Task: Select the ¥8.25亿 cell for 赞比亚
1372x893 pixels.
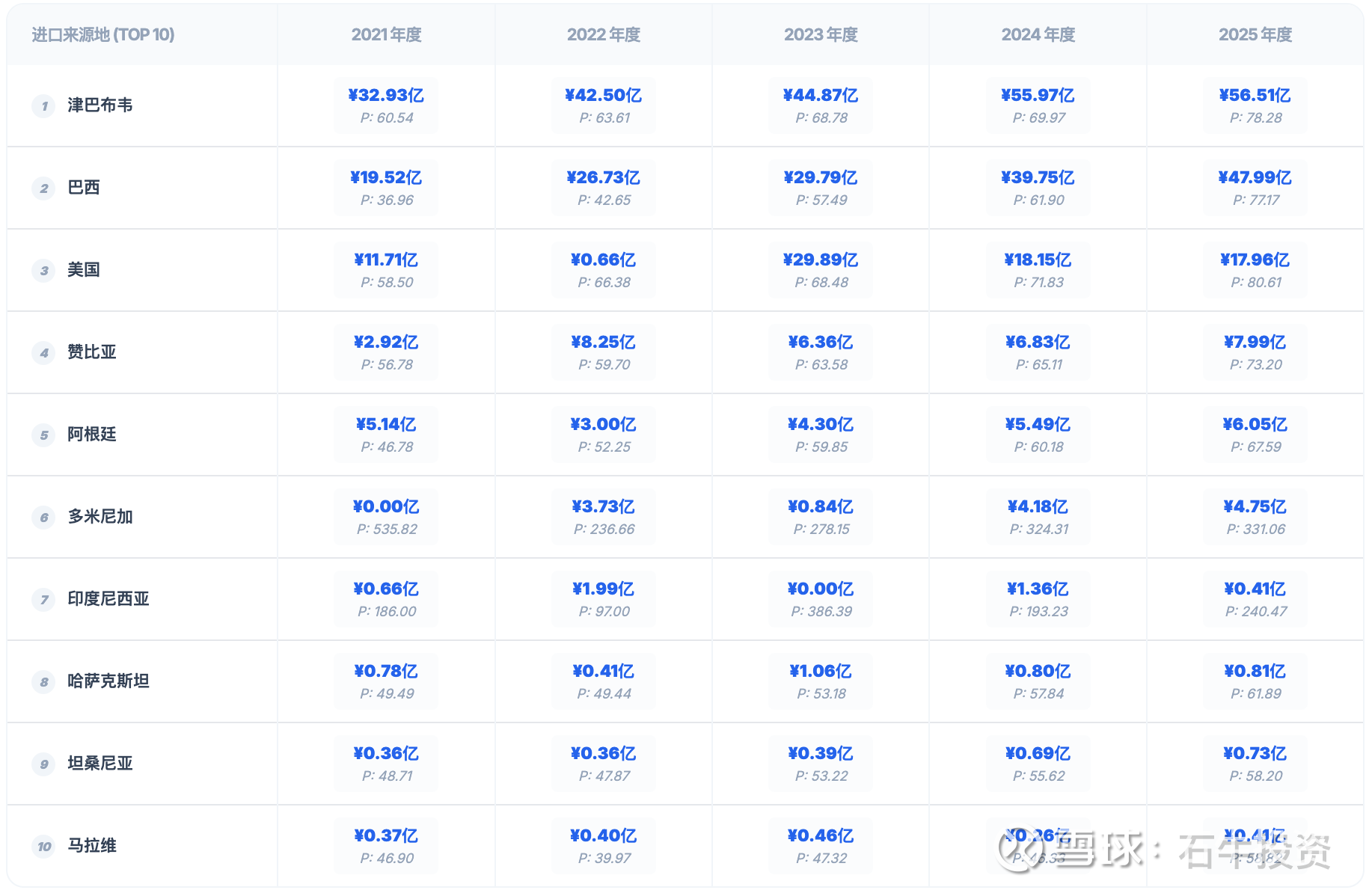Action: [603, 343]
